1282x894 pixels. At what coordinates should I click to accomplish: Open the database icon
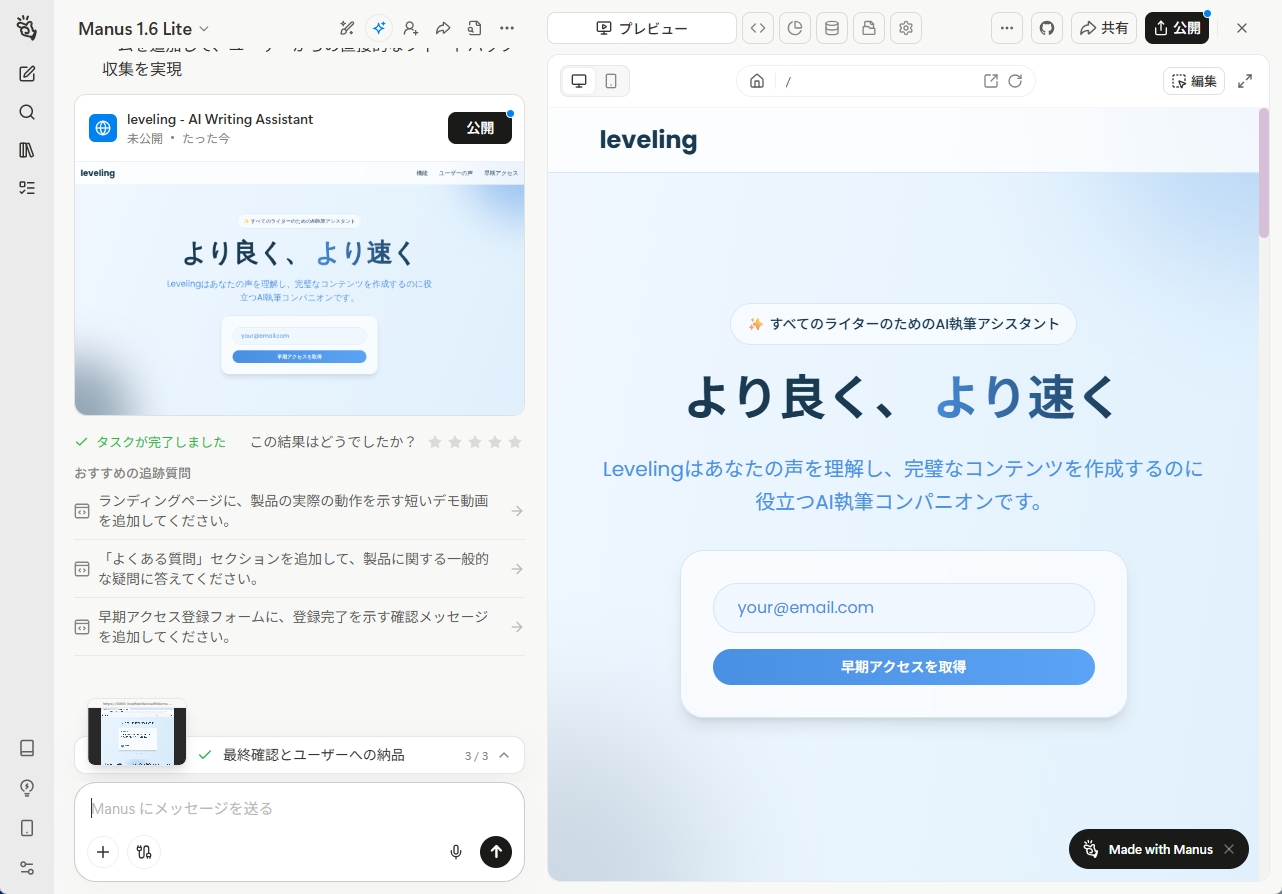(x=832, y=28)
